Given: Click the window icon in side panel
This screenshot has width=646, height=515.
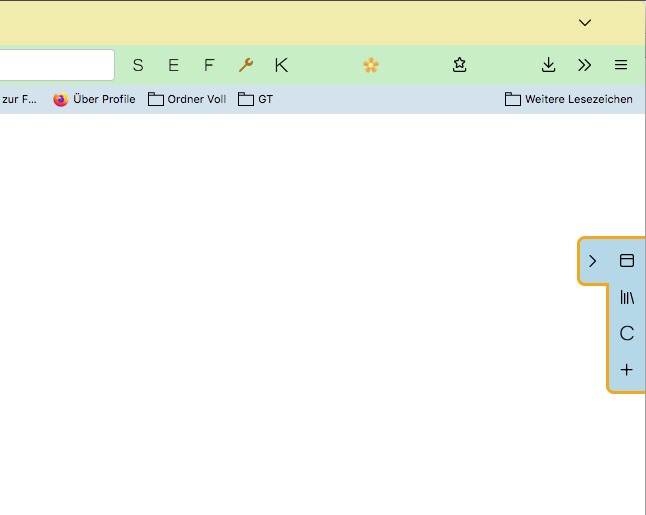Looking at the screenshot, I should coord(627,261).
